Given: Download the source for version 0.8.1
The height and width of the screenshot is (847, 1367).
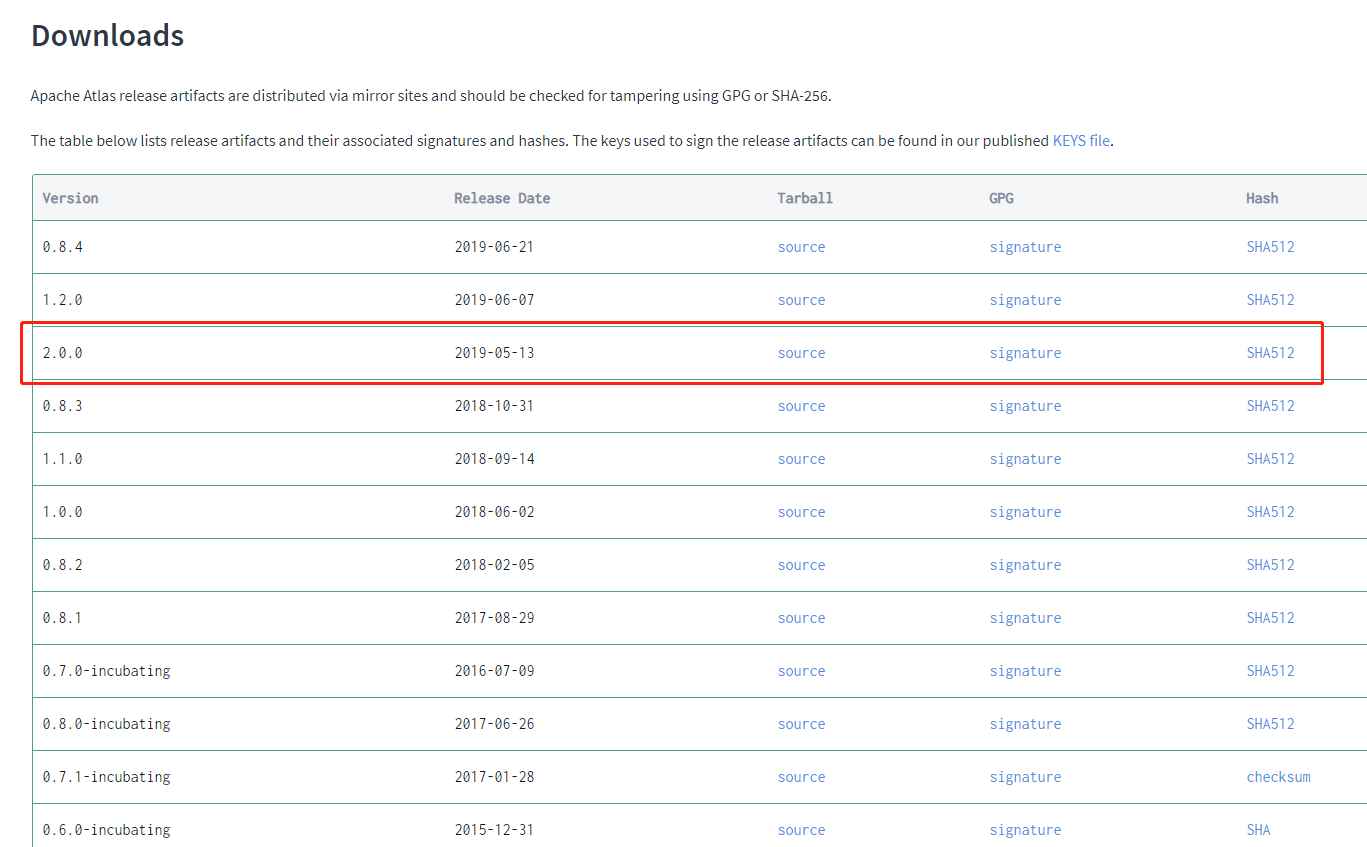Looking at the screenshot, I should click(x=801, y=617).
